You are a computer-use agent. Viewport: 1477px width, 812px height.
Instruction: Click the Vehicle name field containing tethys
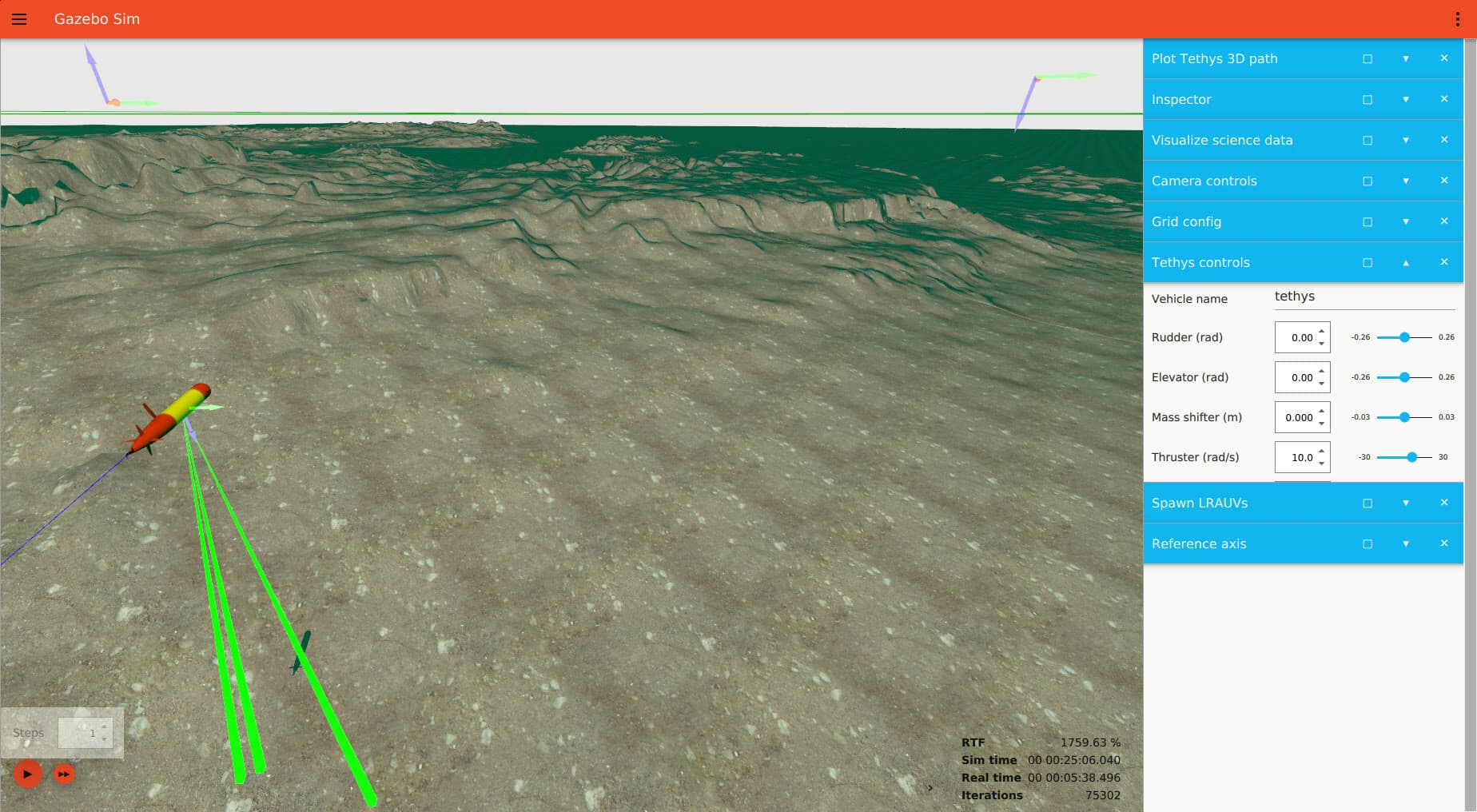coord(1364,297)
